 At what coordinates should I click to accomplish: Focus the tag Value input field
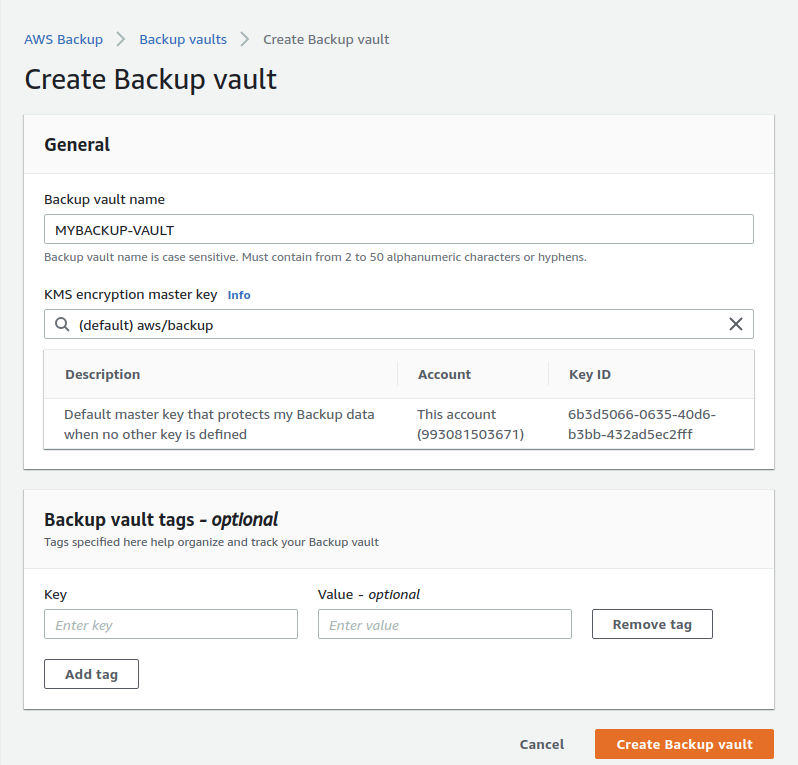point(444,625)
